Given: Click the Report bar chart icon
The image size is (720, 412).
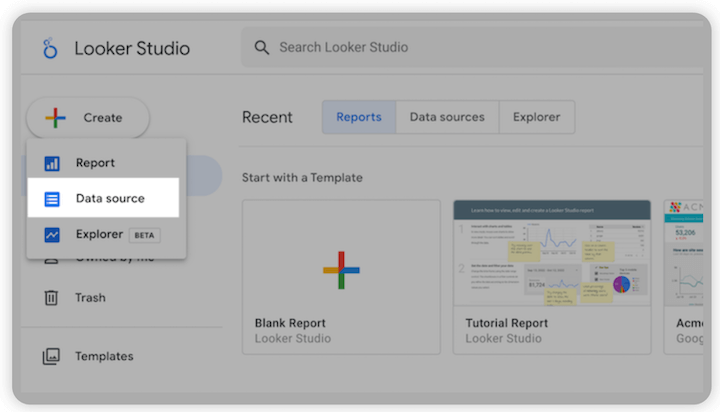Looking at the screenshot, I should [x=52, y=163].
